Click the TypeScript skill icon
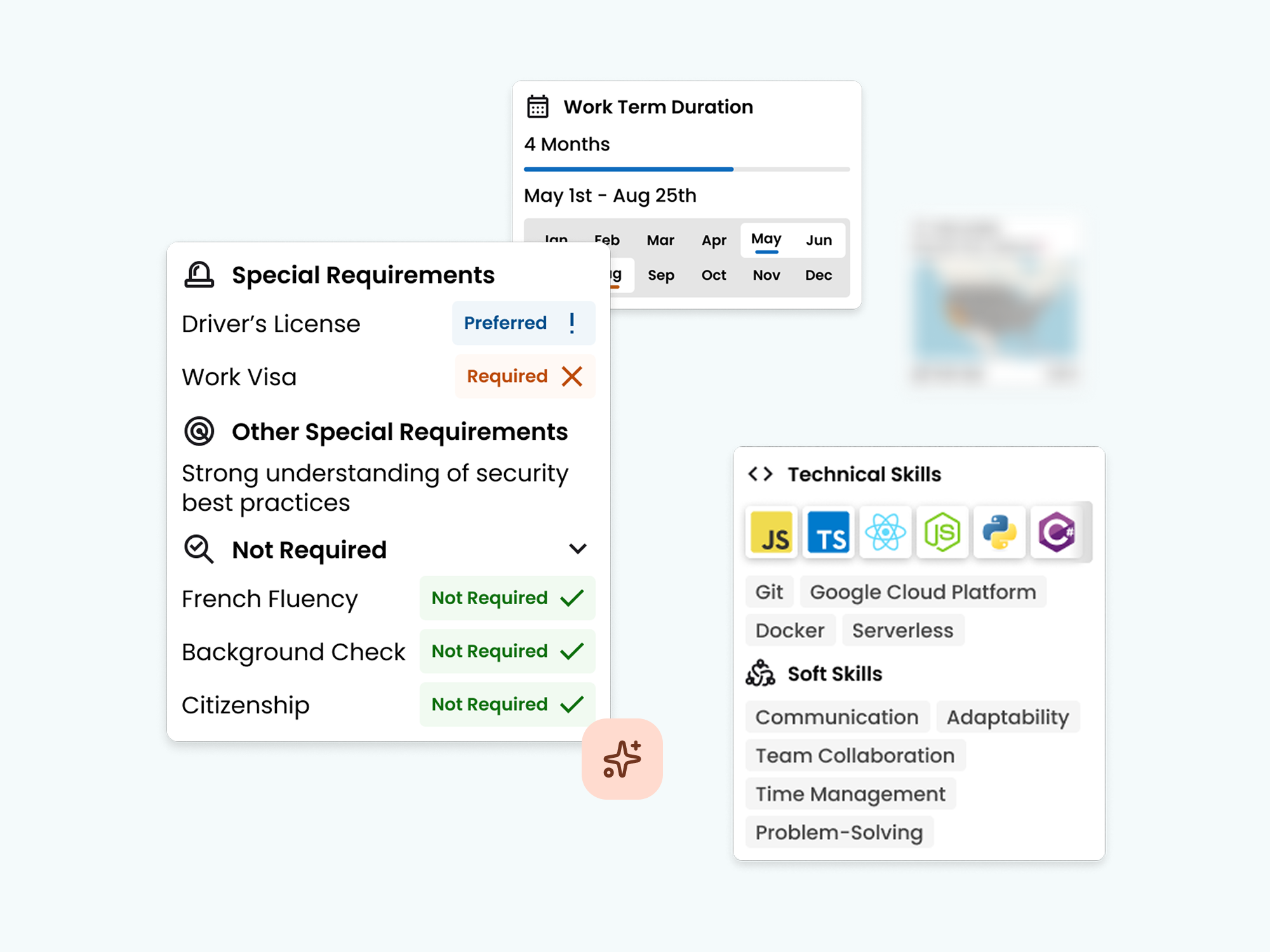This screenshot has height=952, width=1270. [x=828, y=532]
